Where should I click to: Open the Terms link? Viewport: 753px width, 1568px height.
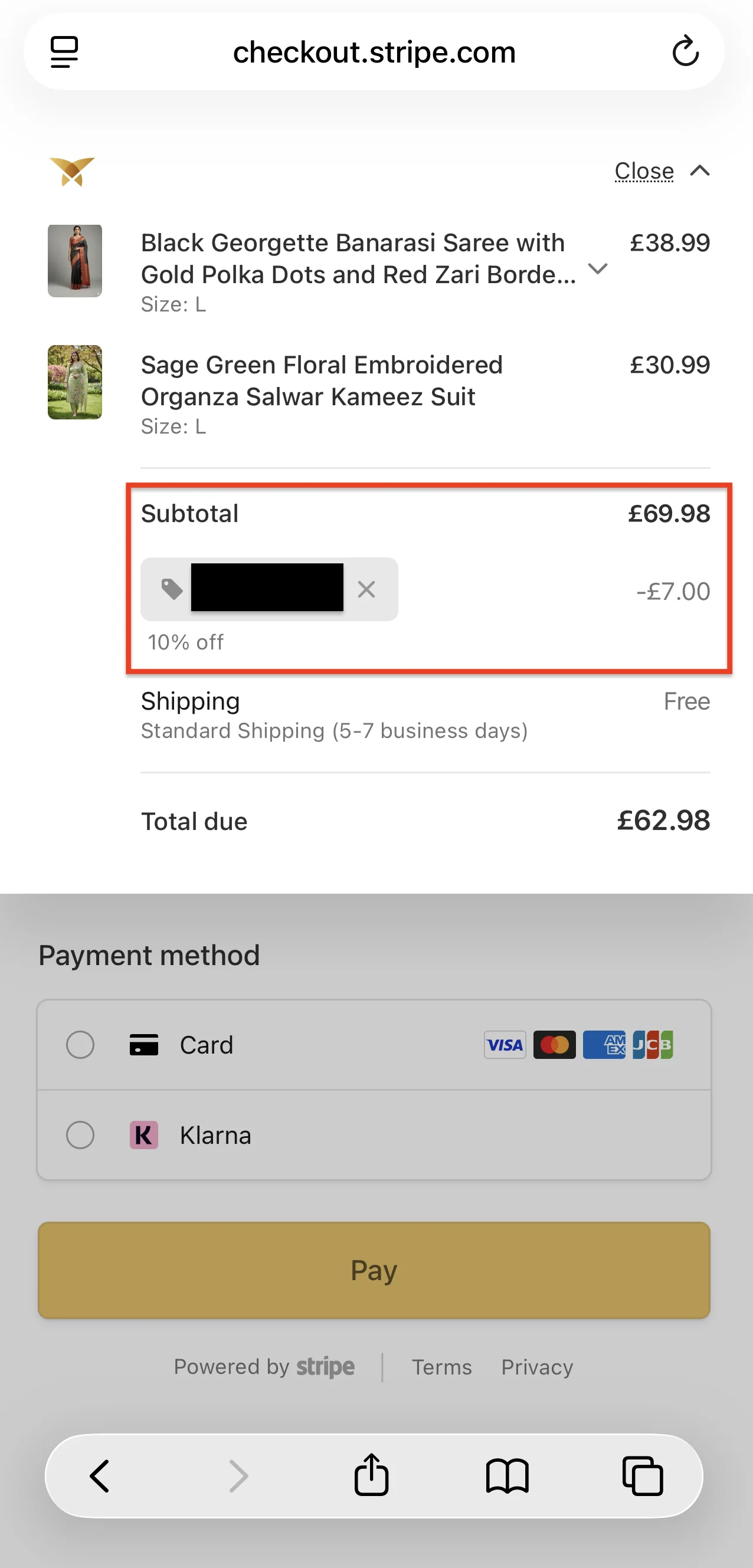pyautogui.click(x=442, y=1367)
